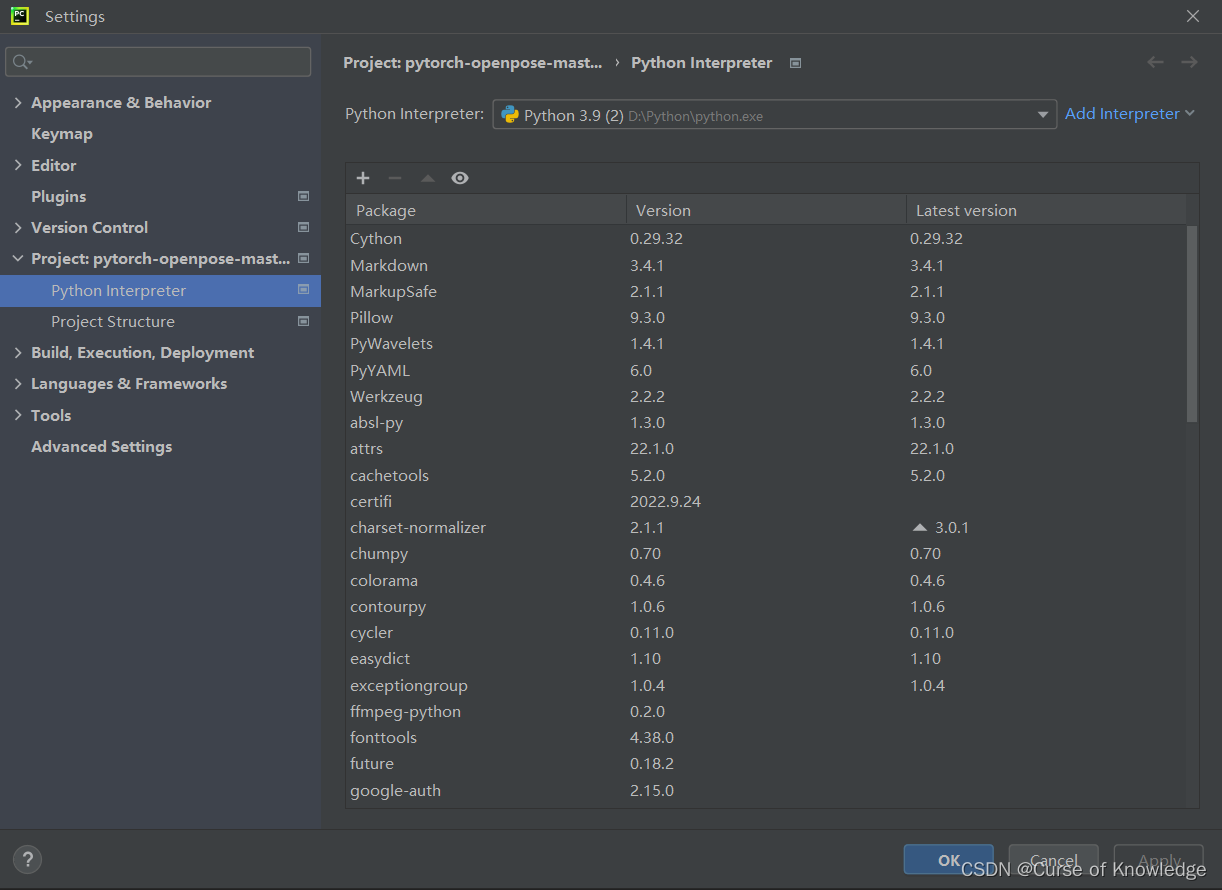1222x890 pixels.
Task: Click the help question mark button
Action: click(x=28, y=859)
